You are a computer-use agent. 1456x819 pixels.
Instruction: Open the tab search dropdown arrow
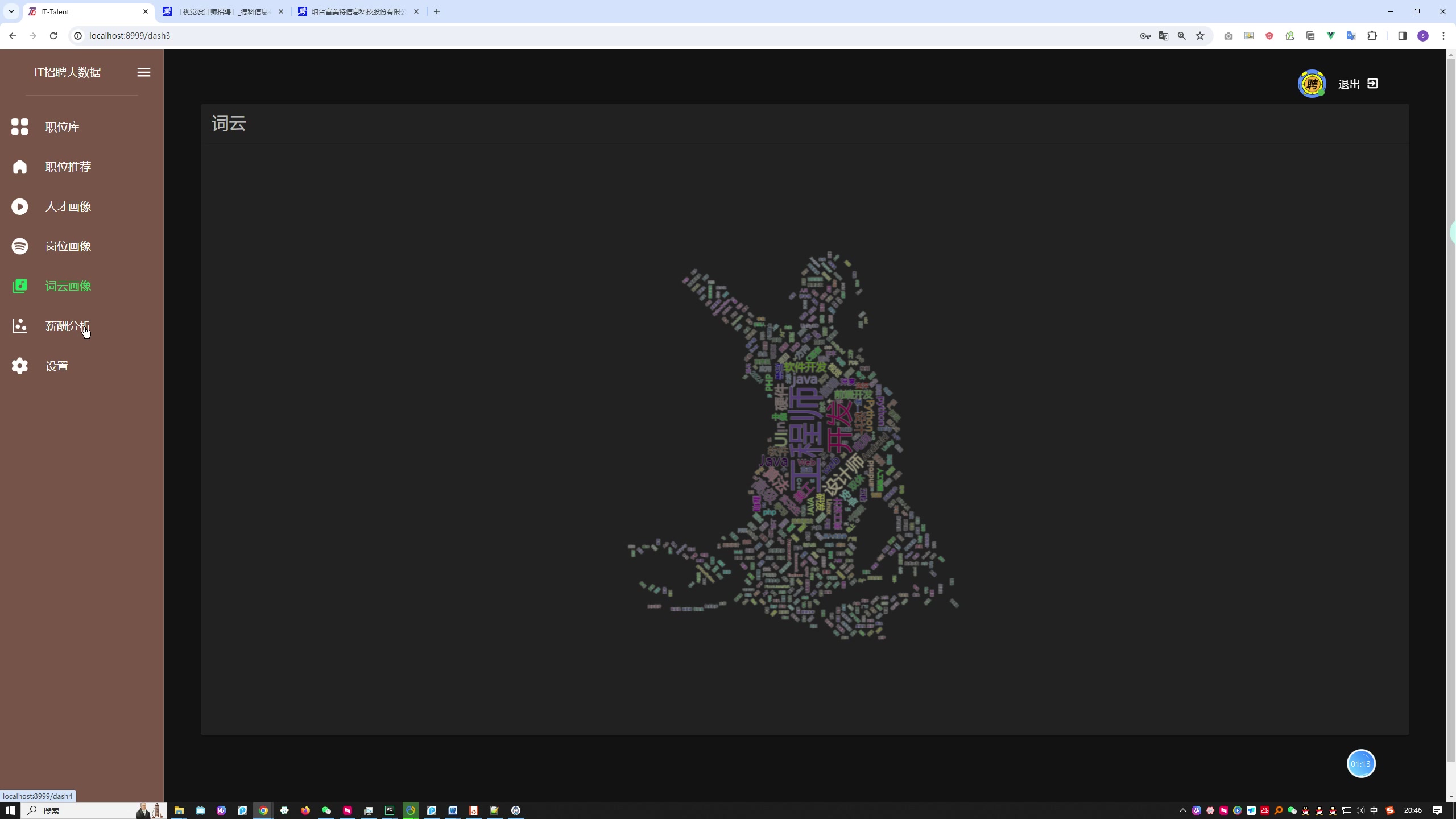tap(11, 11)
